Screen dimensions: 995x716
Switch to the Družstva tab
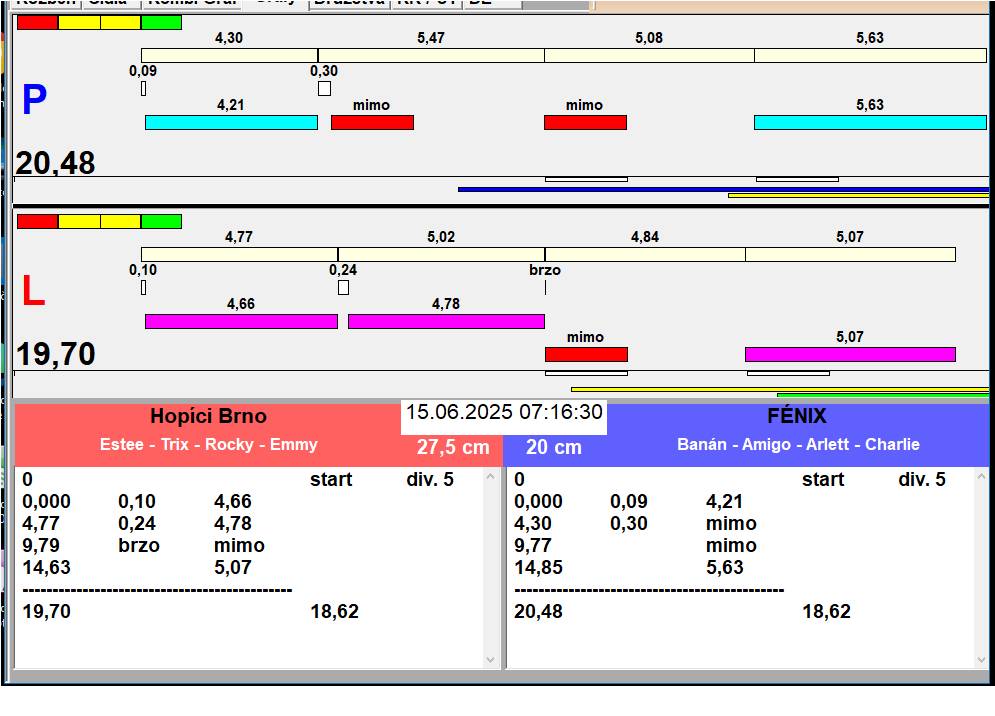pyautogui.click(x=348, y=3)
